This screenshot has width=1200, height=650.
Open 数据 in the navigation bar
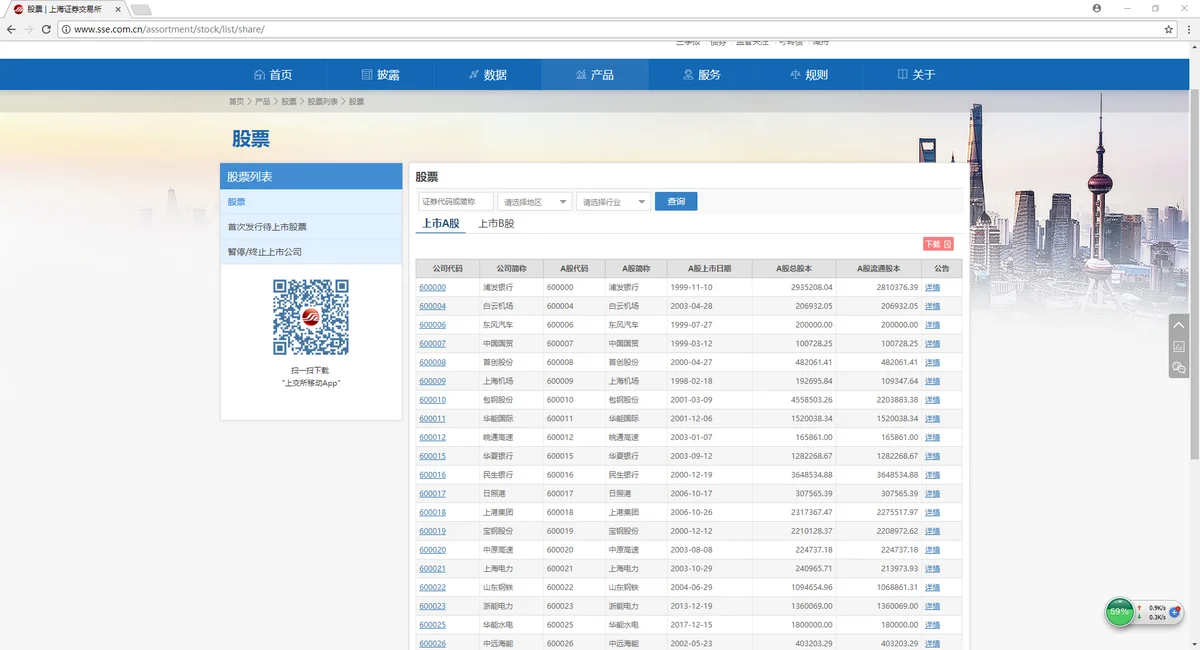click(487, 75)
